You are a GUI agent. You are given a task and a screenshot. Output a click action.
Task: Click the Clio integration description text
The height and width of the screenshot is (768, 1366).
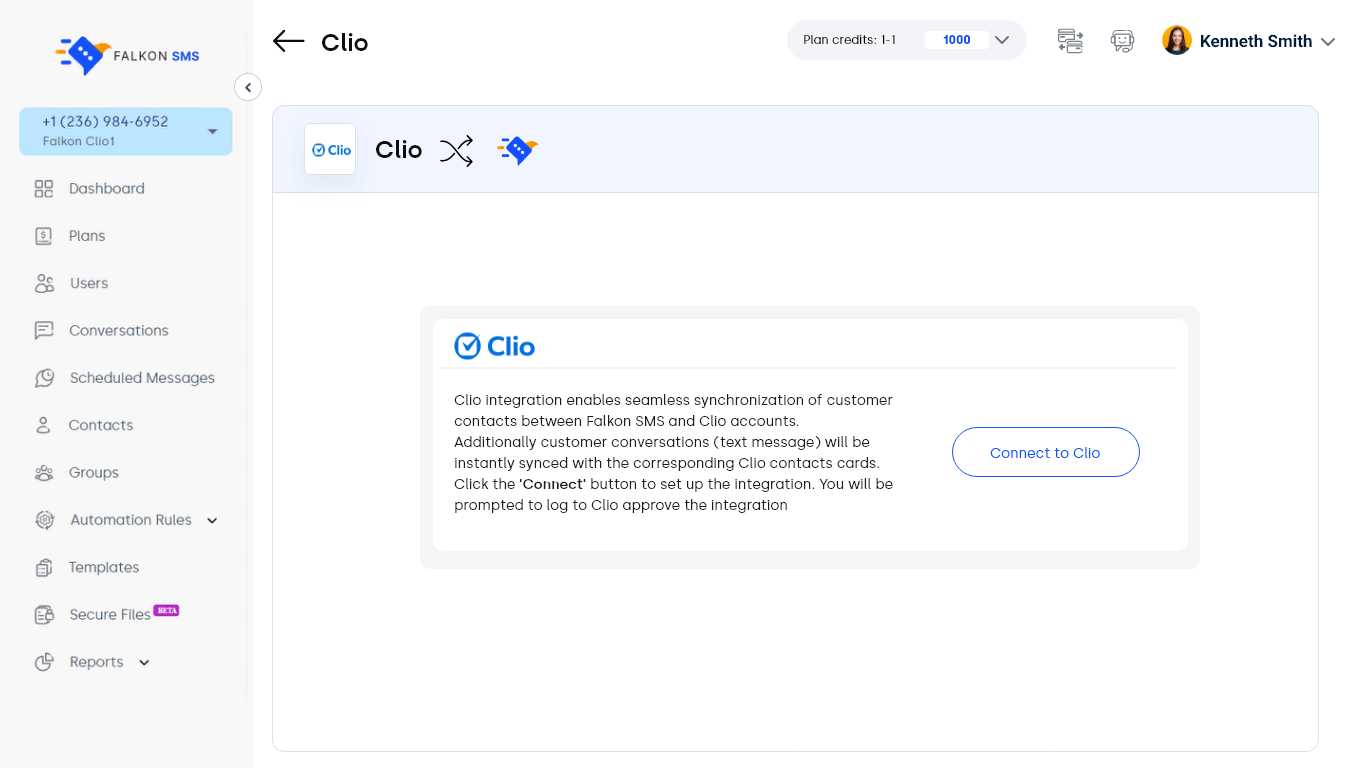[673, 453]
